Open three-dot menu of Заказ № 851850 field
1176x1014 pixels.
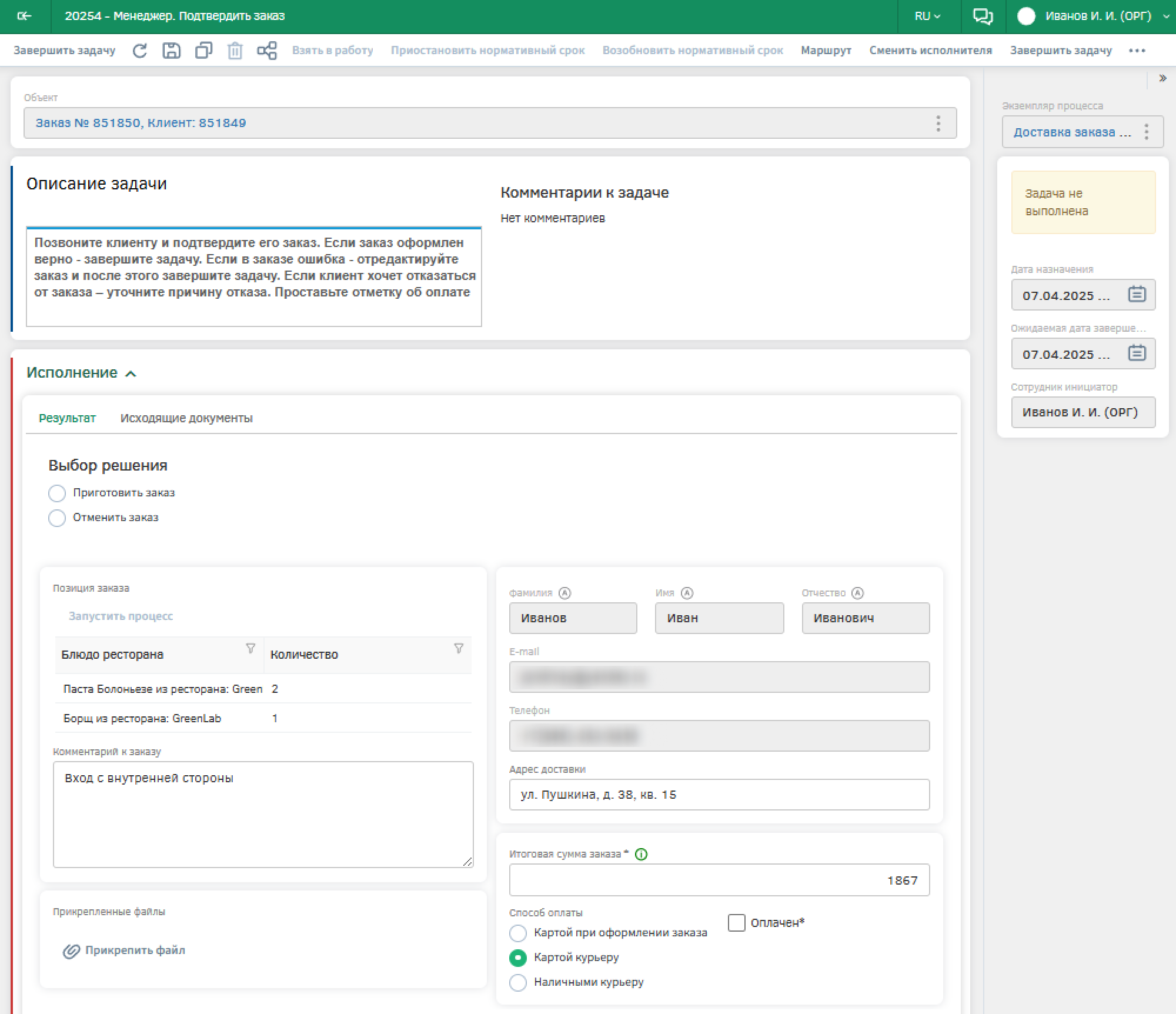coord(938,123)
